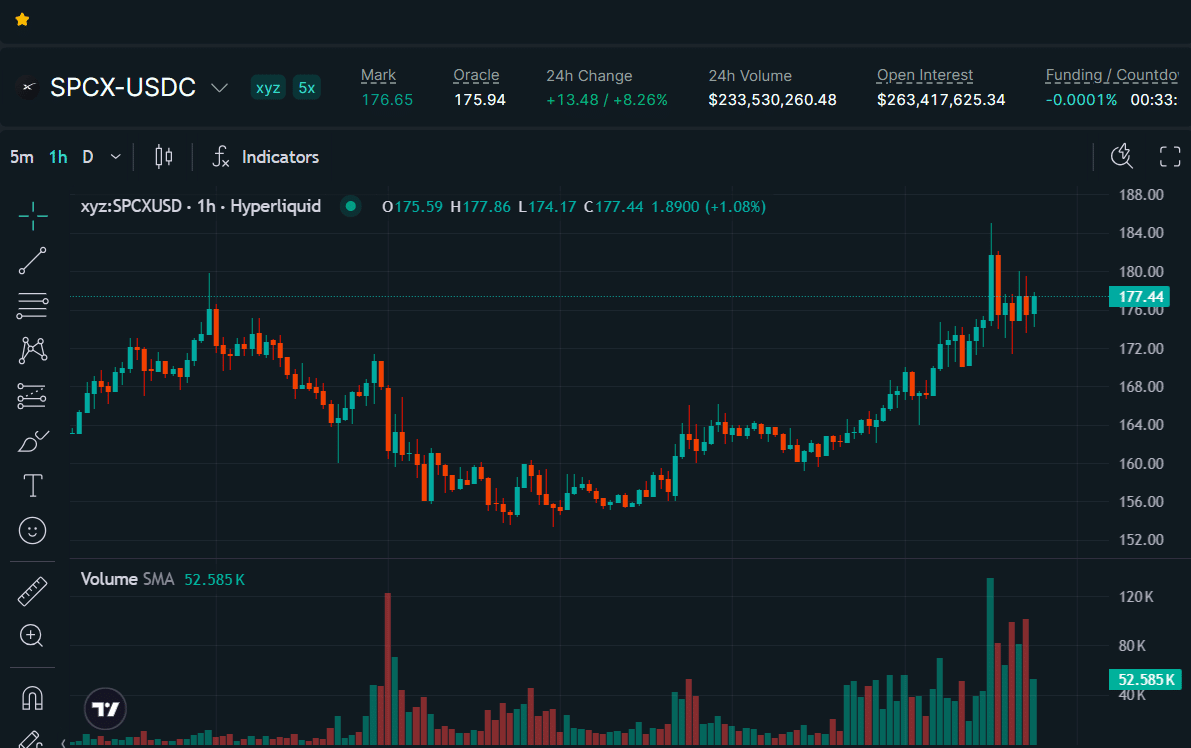This screenshot has width=1191, height=748.
Task: Select the XABCD pattern tool
Action: pyautogui.click(x=33, y=350)
